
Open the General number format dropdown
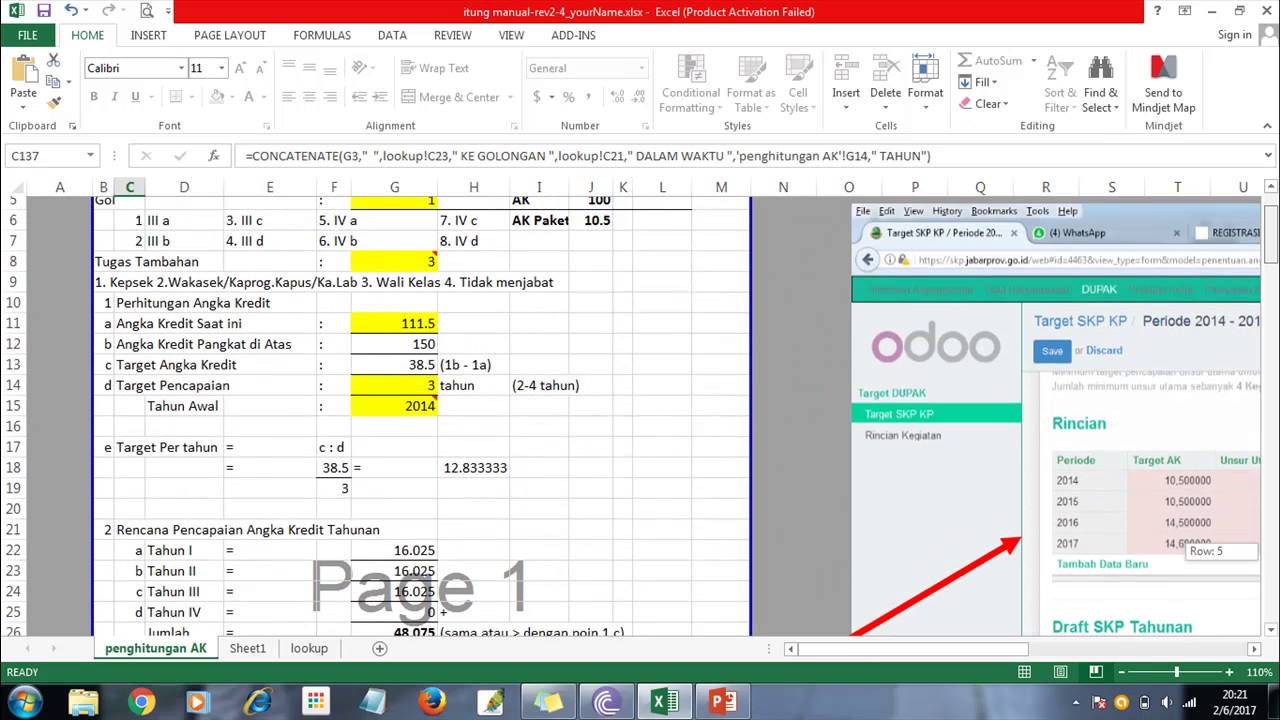(x=641, y=68)
